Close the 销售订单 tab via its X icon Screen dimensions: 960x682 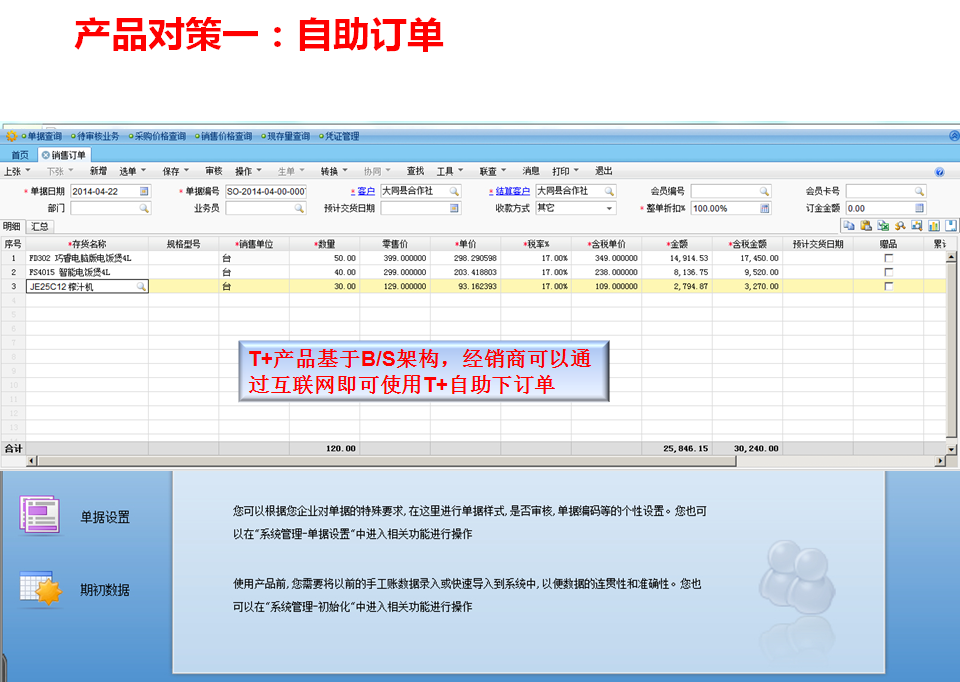(x=45, y=155)
